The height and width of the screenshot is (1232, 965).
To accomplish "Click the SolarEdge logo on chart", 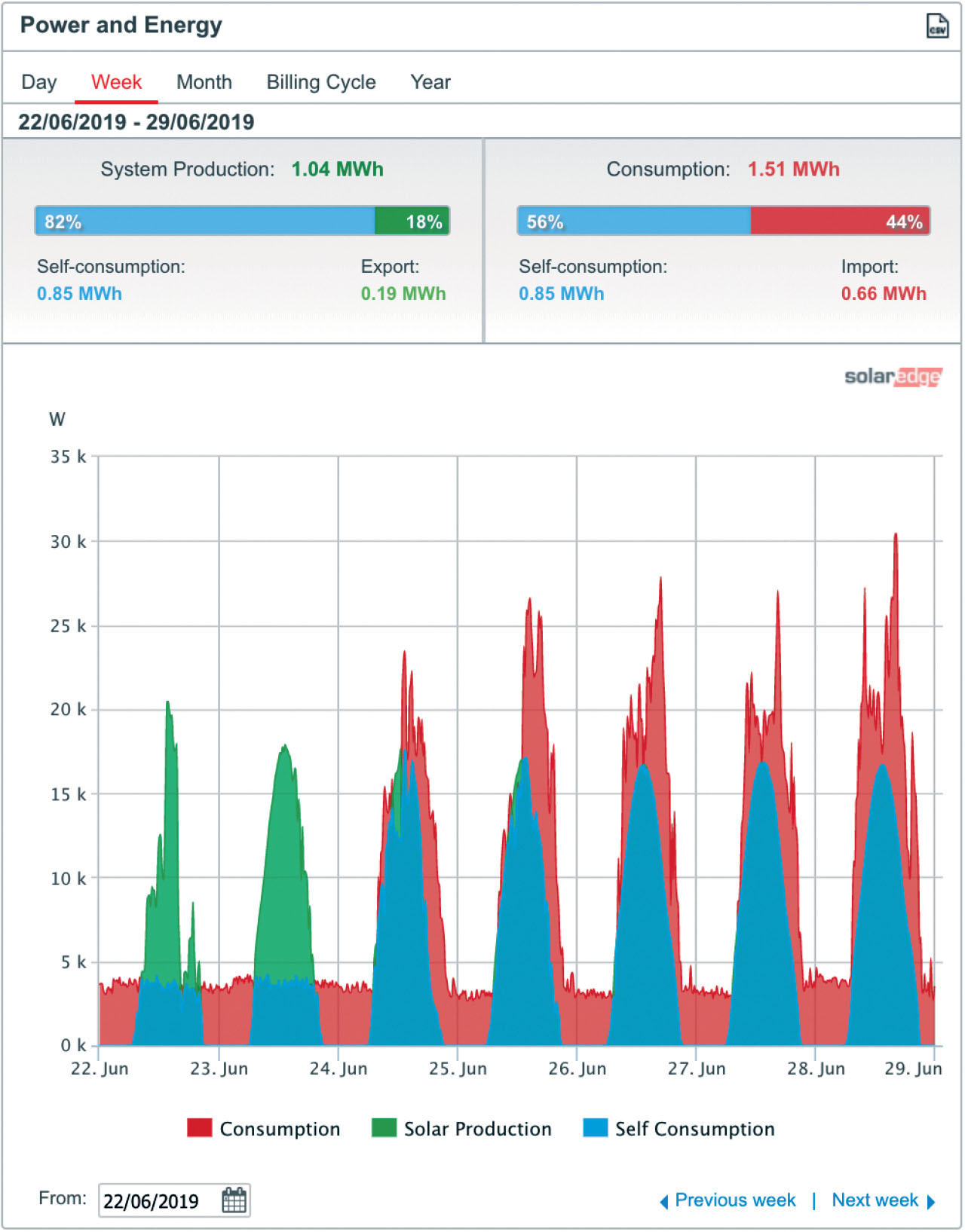I will coord(893,376).
